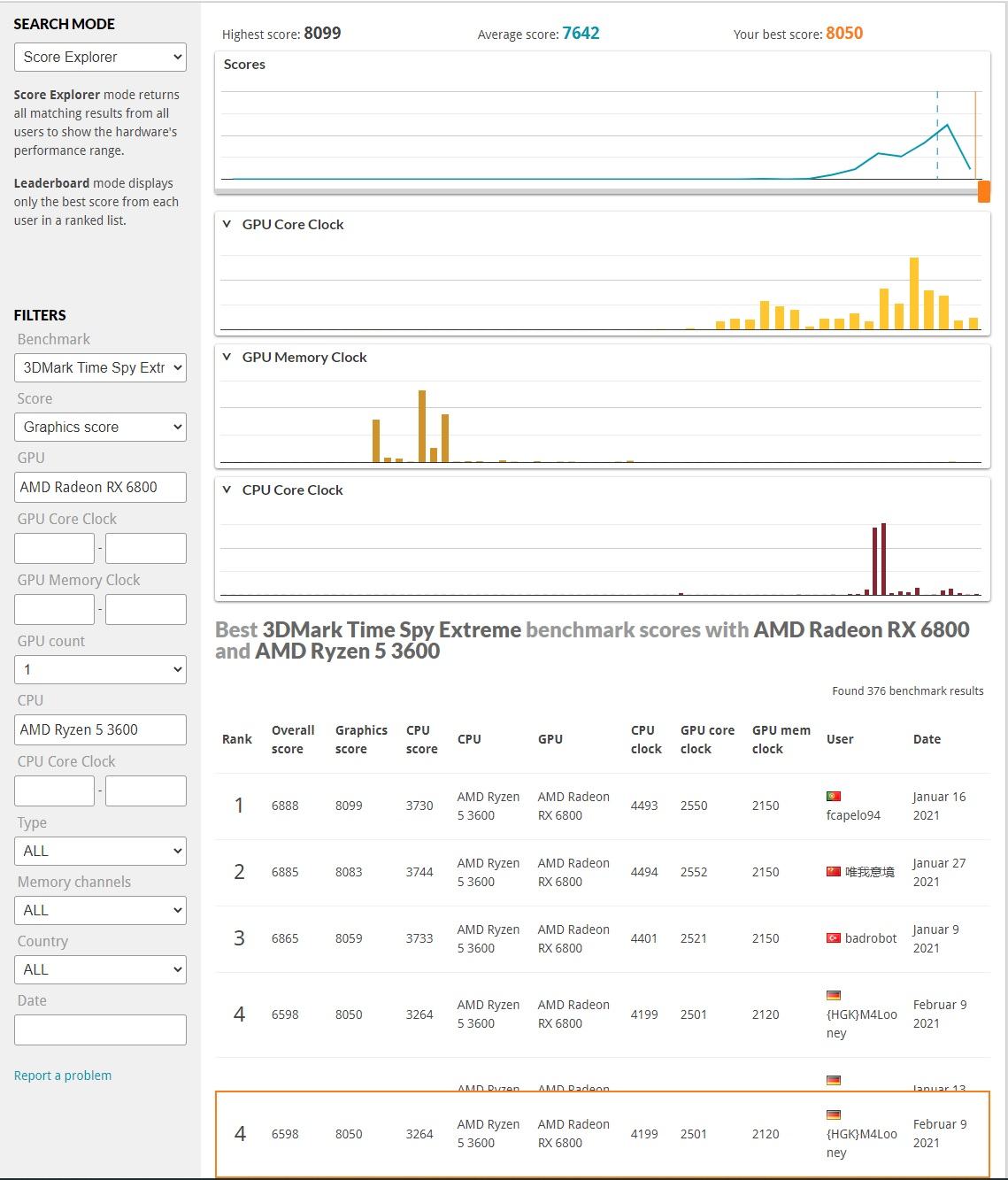Click the Germany flag in the highlighted bottom row
This screenshot has width=1008, height=1180.
833,1114
